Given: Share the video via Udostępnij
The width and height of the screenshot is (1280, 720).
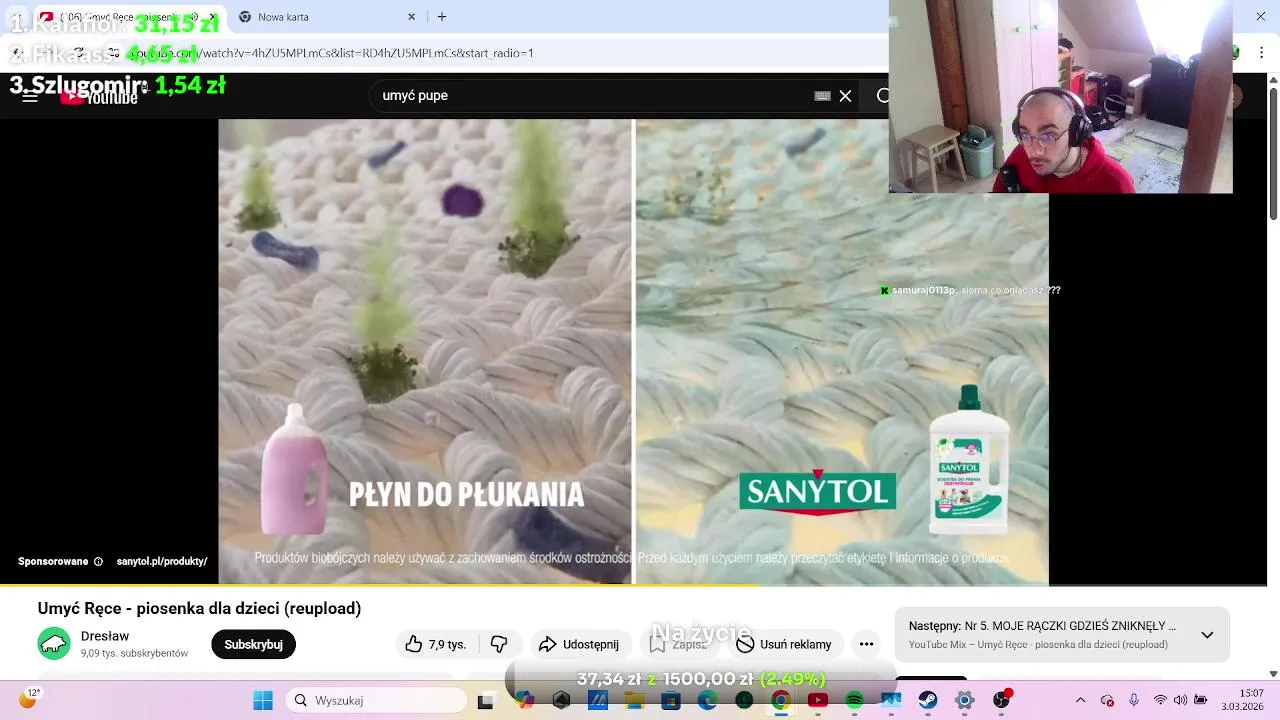Looking at the screenshot, I should [x=579, y=644].
